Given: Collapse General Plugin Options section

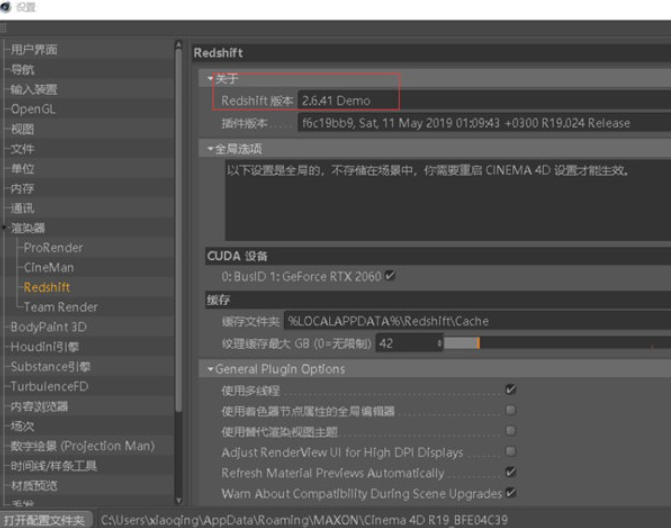Looking at the screenshot, I should pyautogui.click(x=210, y=369).
